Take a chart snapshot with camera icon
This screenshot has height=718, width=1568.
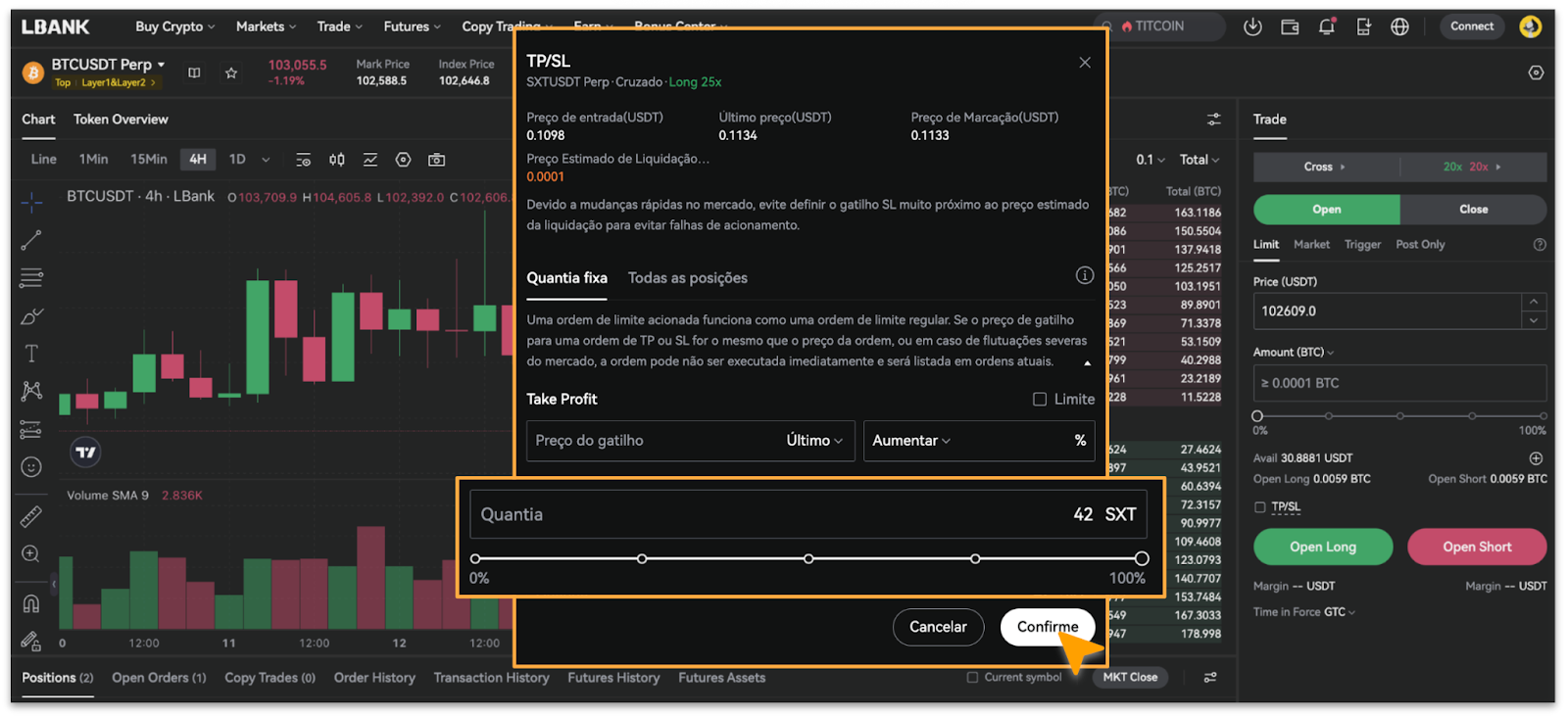pos(437,160)
